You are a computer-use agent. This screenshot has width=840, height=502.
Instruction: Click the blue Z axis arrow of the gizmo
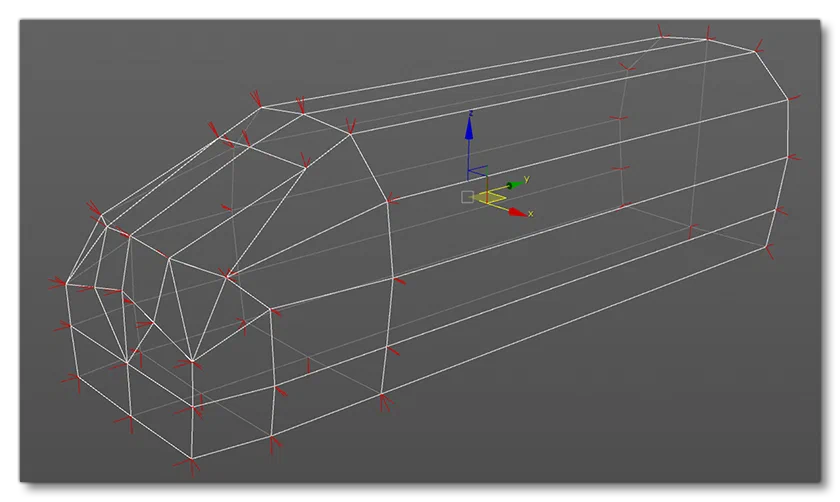tap(469, 129)
